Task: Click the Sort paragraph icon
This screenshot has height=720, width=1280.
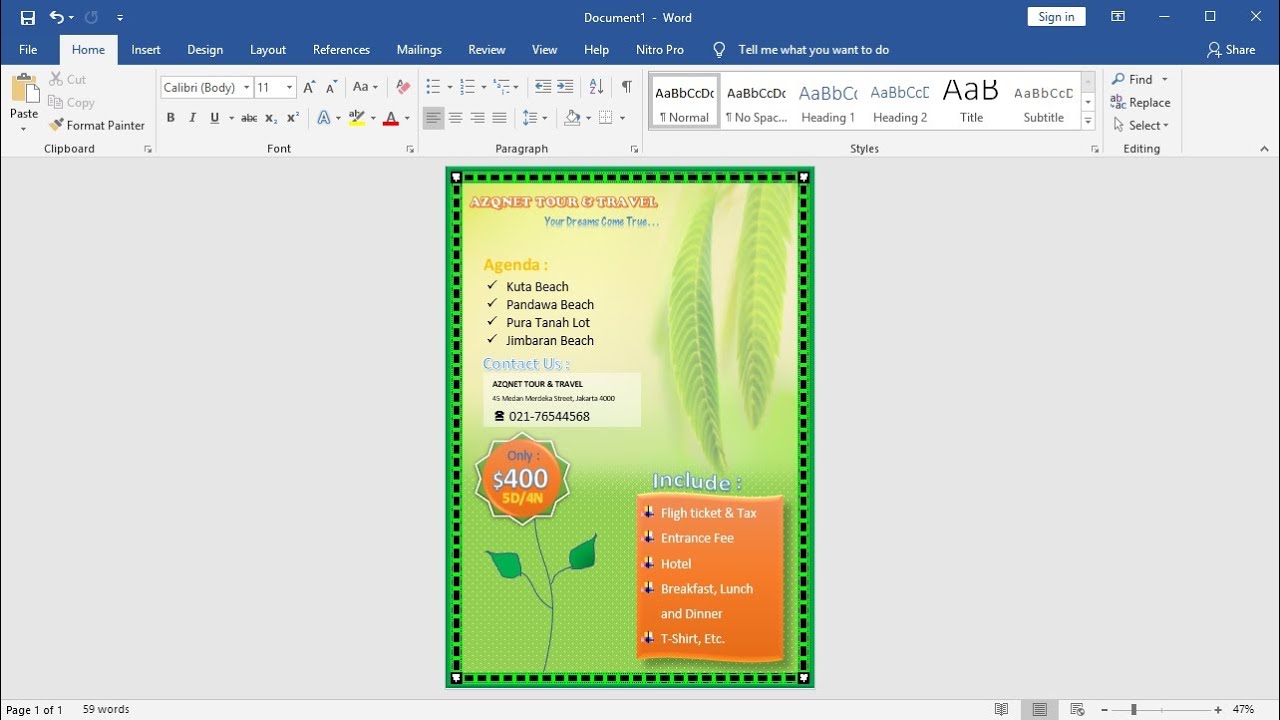Action: tap(596, 87)
